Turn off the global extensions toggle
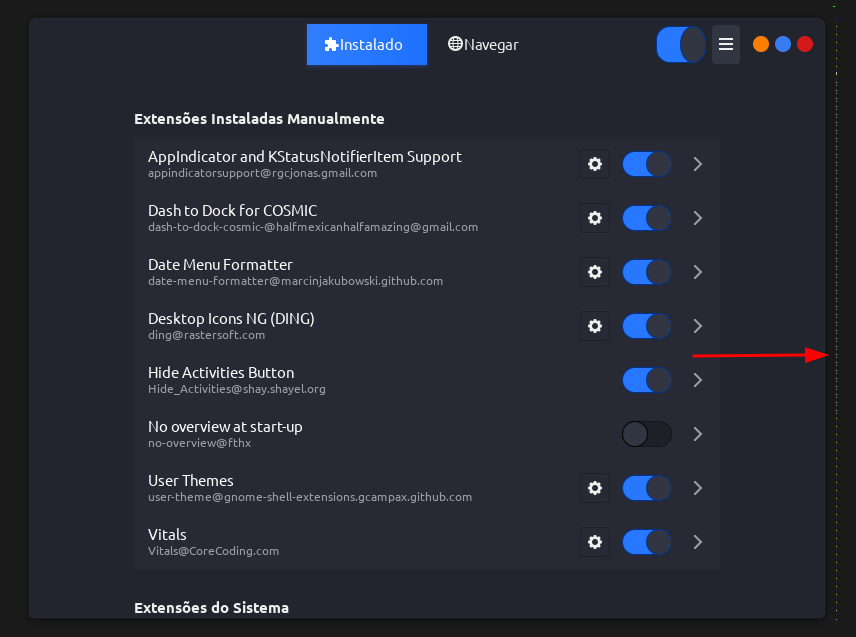 pos(681,45)
